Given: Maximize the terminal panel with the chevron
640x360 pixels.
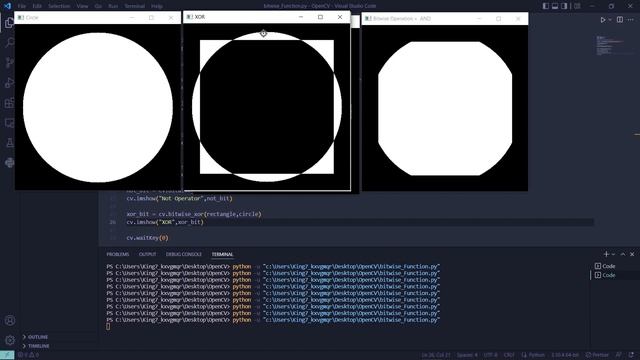Looking at the screenshot, I should [623, 254].
